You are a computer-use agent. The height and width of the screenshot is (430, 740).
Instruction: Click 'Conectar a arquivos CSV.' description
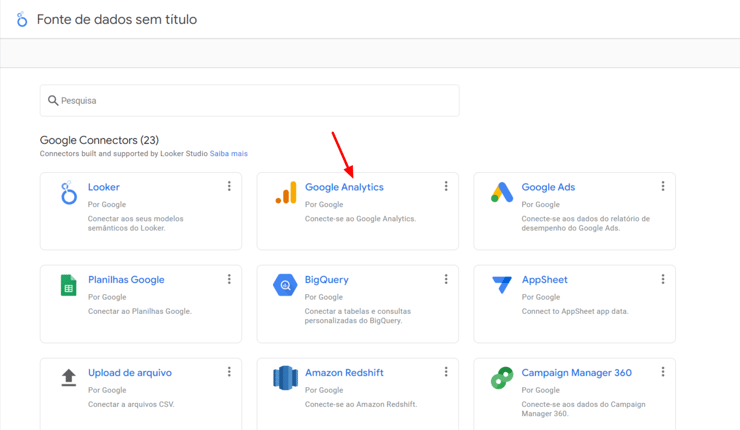point(131,404)
